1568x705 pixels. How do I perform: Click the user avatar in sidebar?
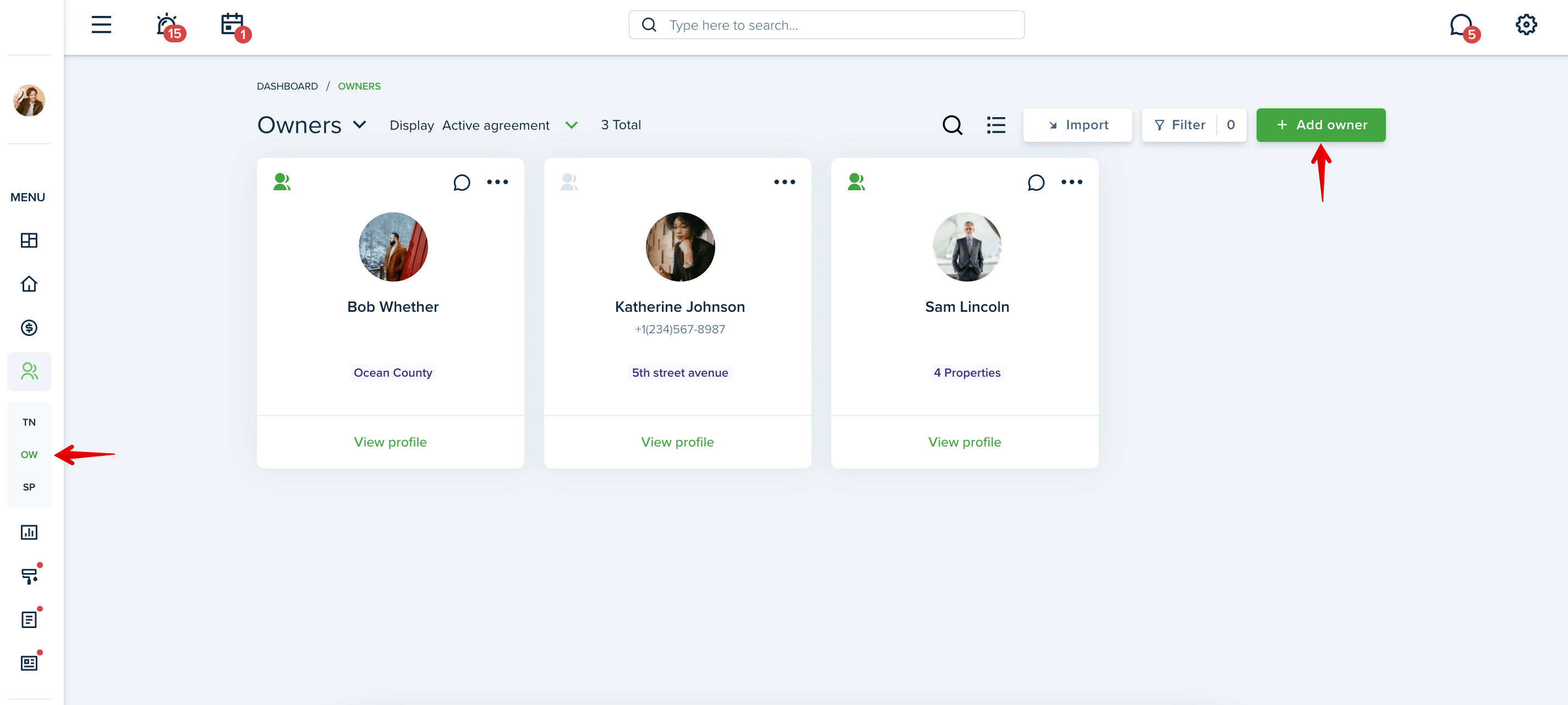pos(29,101)
